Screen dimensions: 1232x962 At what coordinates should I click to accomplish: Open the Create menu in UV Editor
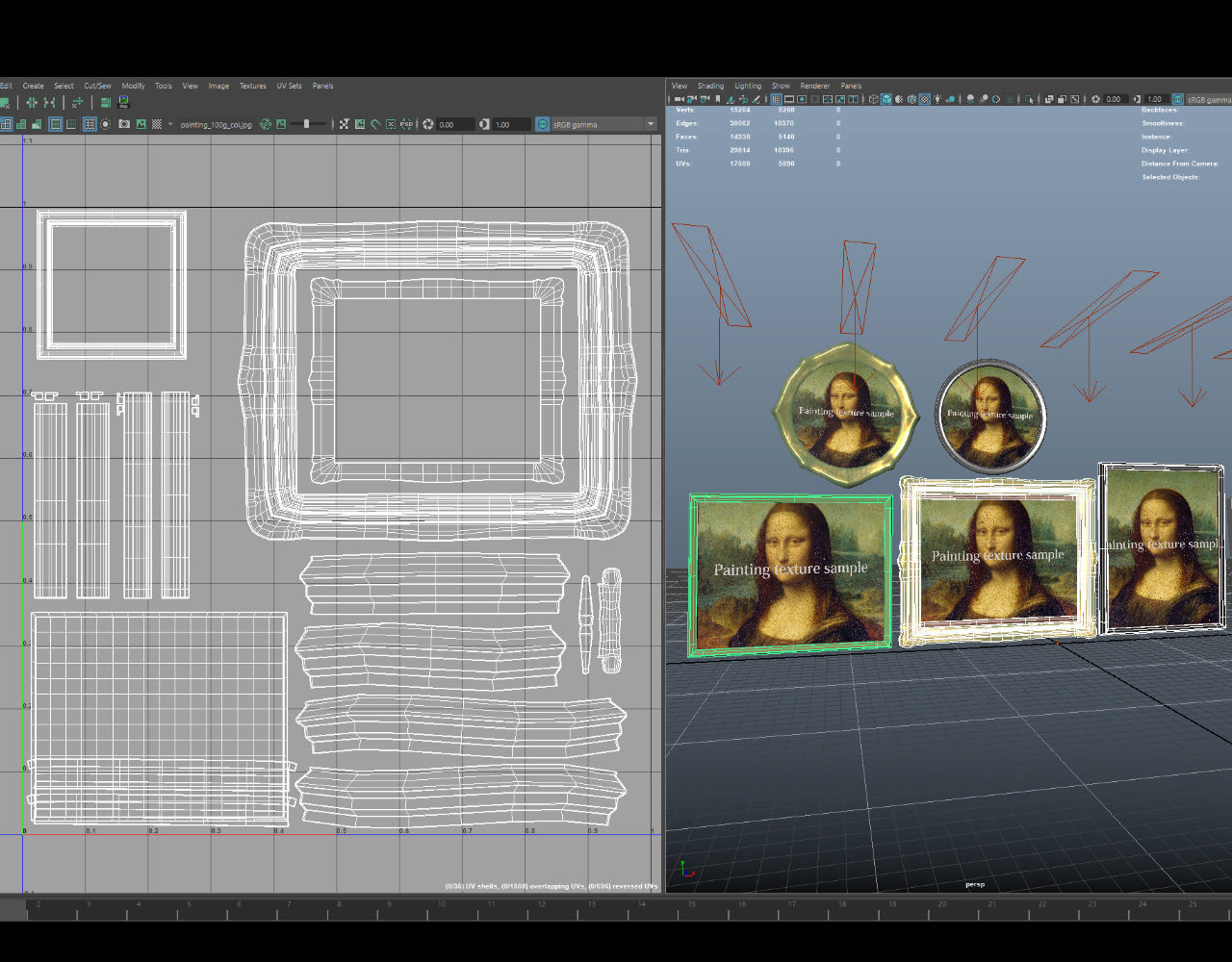33,86
